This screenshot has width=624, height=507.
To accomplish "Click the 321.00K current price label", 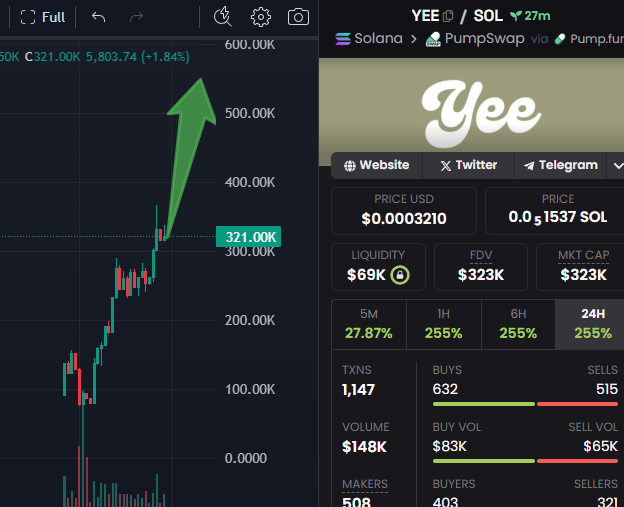I will tap(249, 237).
